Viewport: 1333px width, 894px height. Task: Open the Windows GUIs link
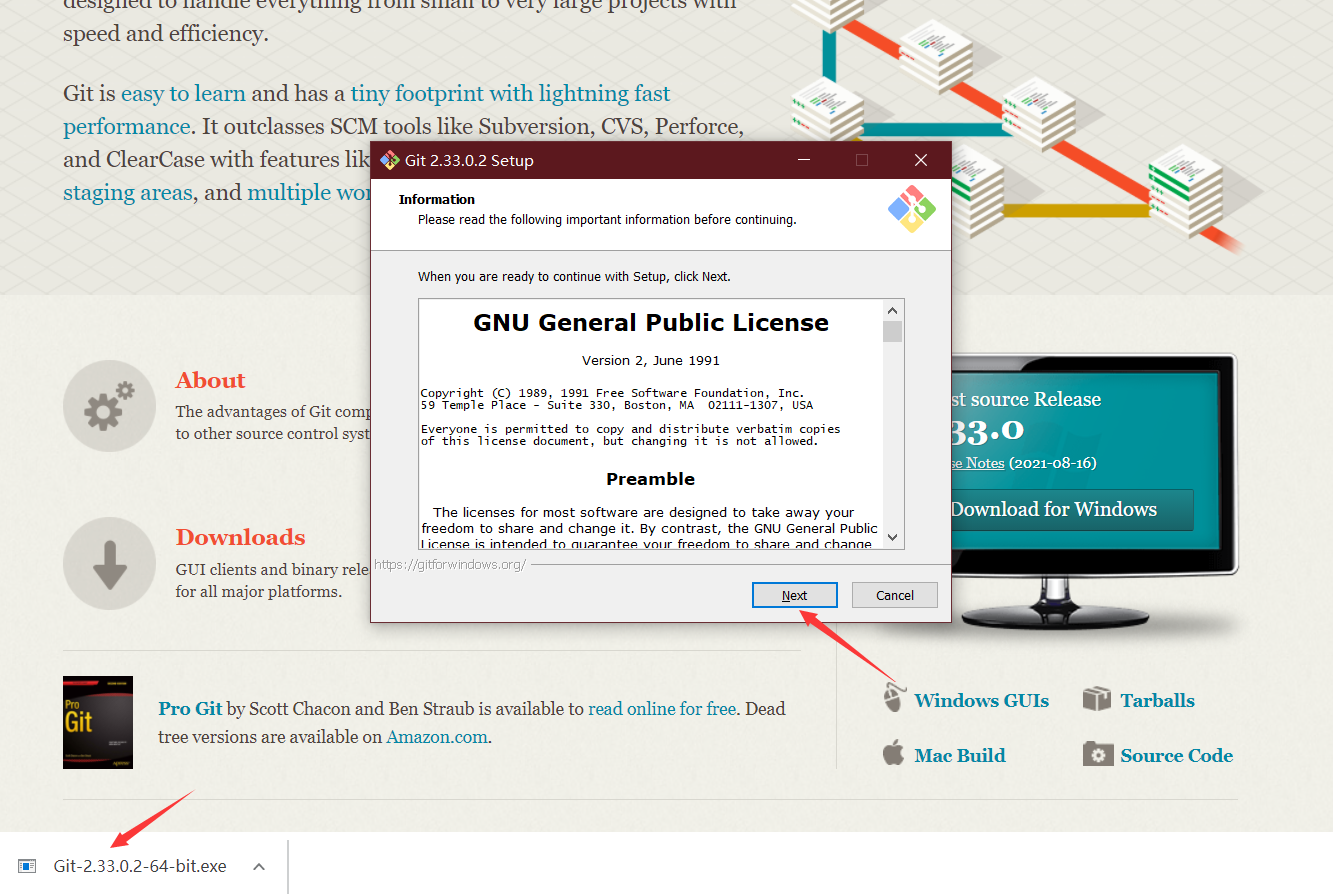981,700
